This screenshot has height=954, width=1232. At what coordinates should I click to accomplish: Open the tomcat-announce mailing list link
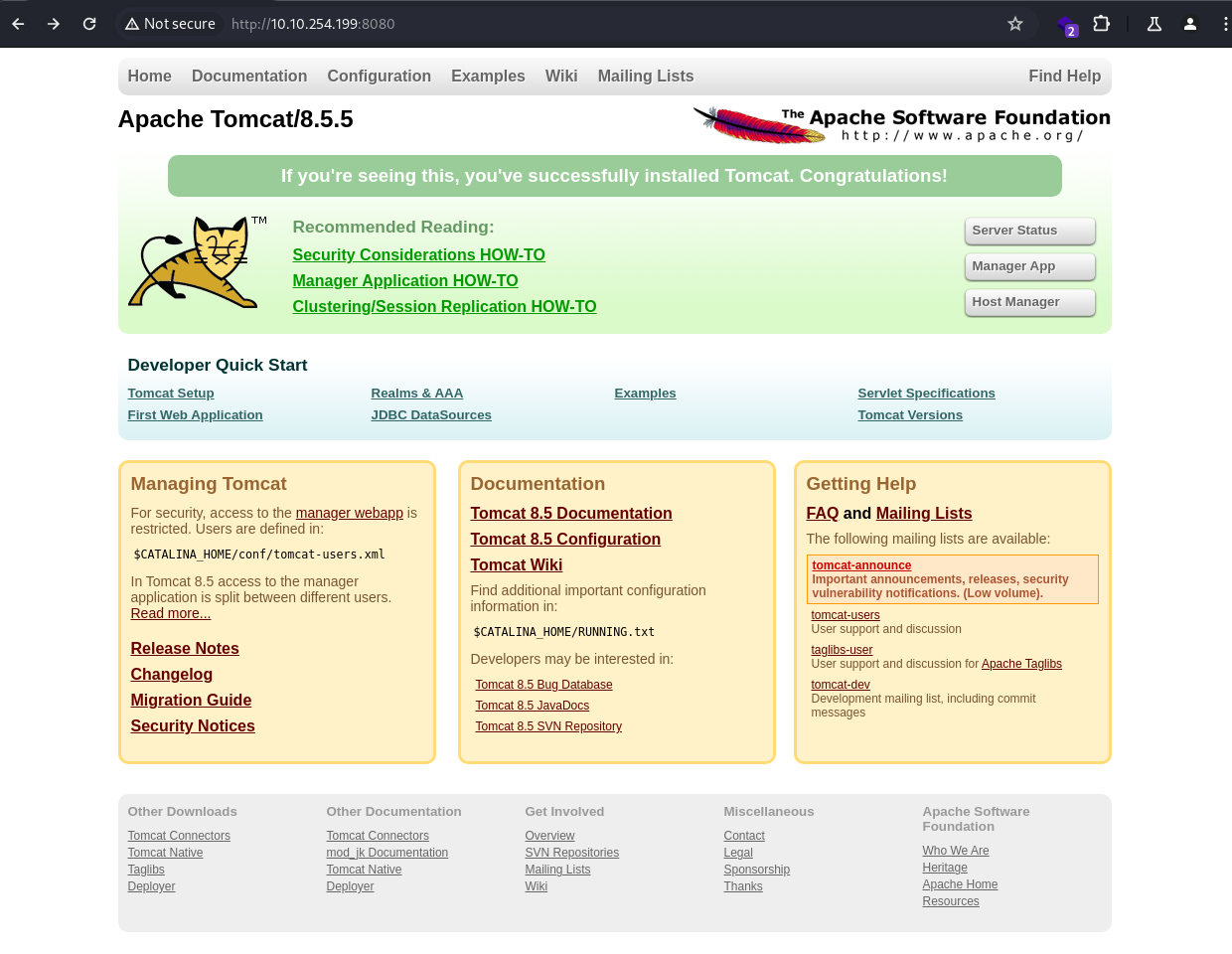(x=861, y=565)
